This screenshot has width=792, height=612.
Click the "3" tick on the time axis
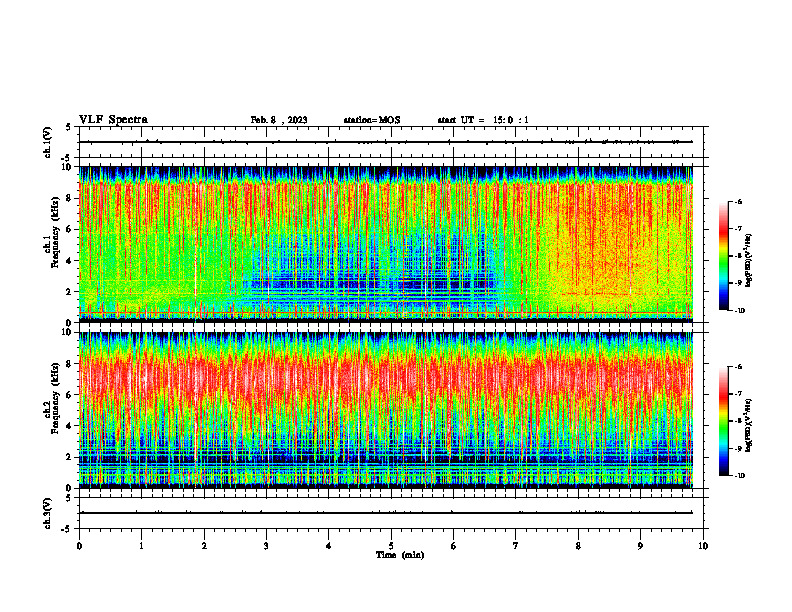(x=266, y=546)
